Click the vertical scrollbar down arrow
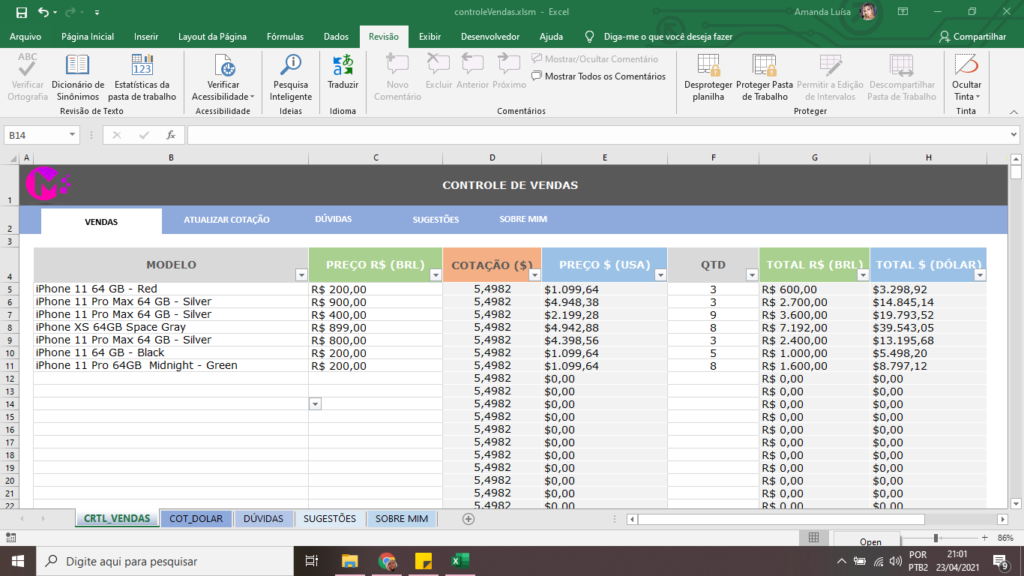Viewport: 1024px width, 576px height. [x=1016, y=504]
